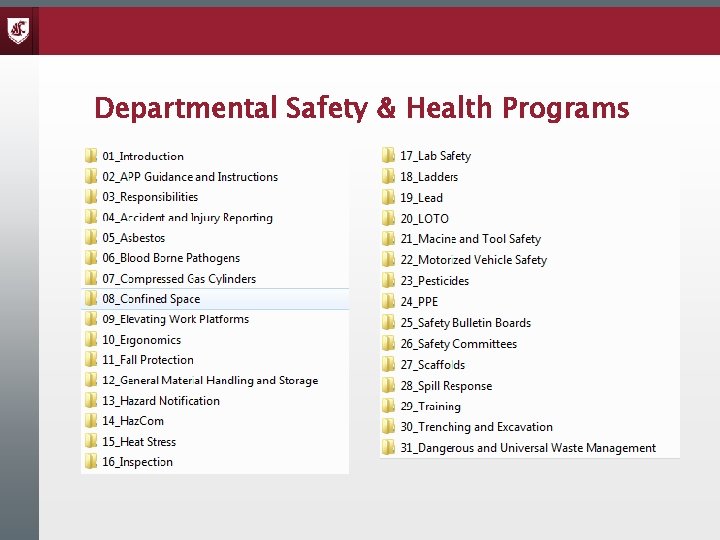Click folder icon beside 26_Safety Committees
The image size is (720, 540).
[388, 343]
